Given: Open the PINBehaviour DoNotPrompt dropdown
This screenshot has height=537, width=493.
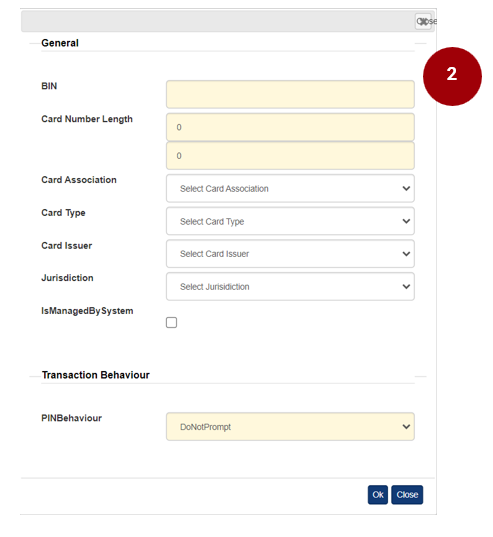Looking at the screenshot, I should [x=290, y=427].
